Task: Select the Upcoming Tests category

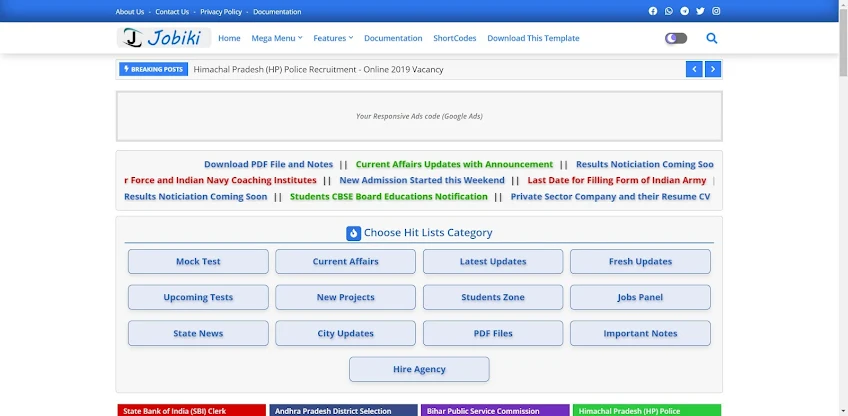Action: [198, 297]
